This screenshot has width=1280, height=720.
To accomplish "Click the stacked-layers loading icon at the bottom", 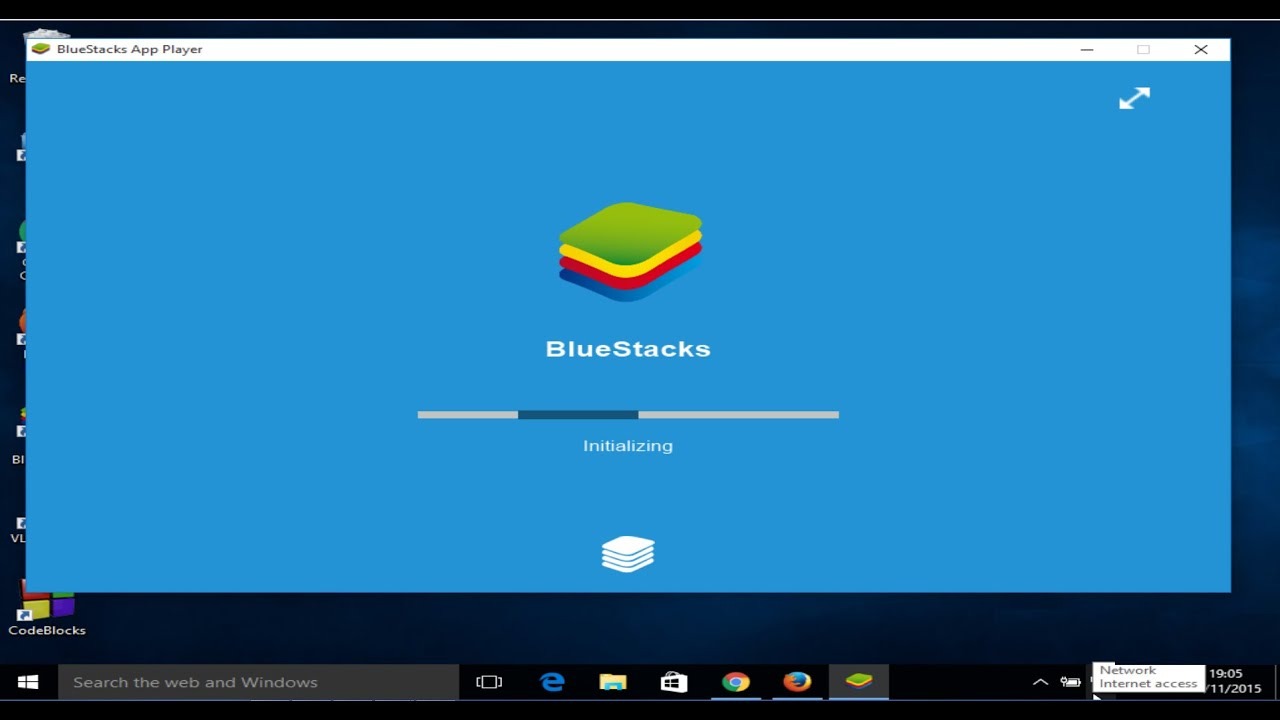I will (x=628, y=553).
